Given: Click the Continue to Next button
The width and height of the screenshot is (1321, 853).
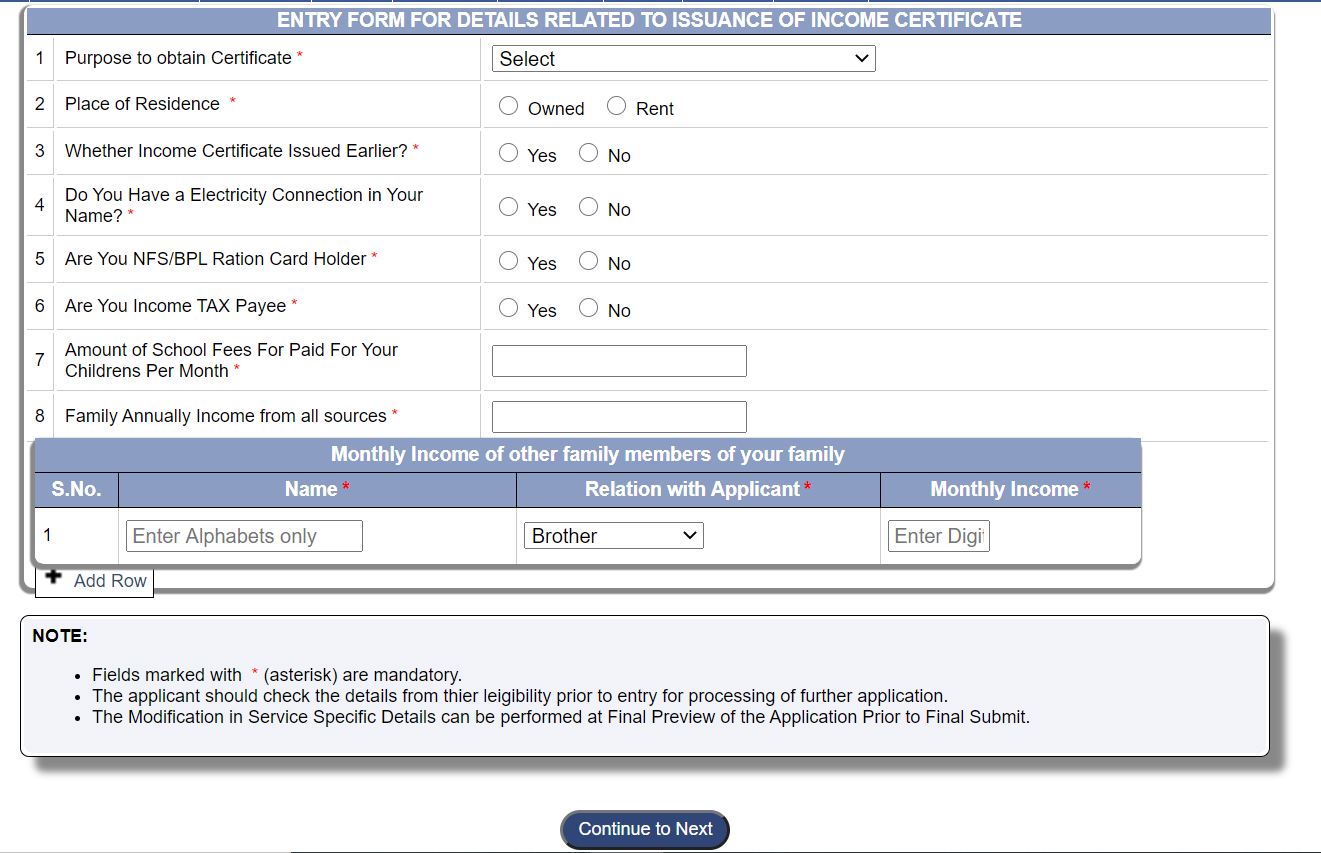Looking at the screenshot, I should click(643, 828).
